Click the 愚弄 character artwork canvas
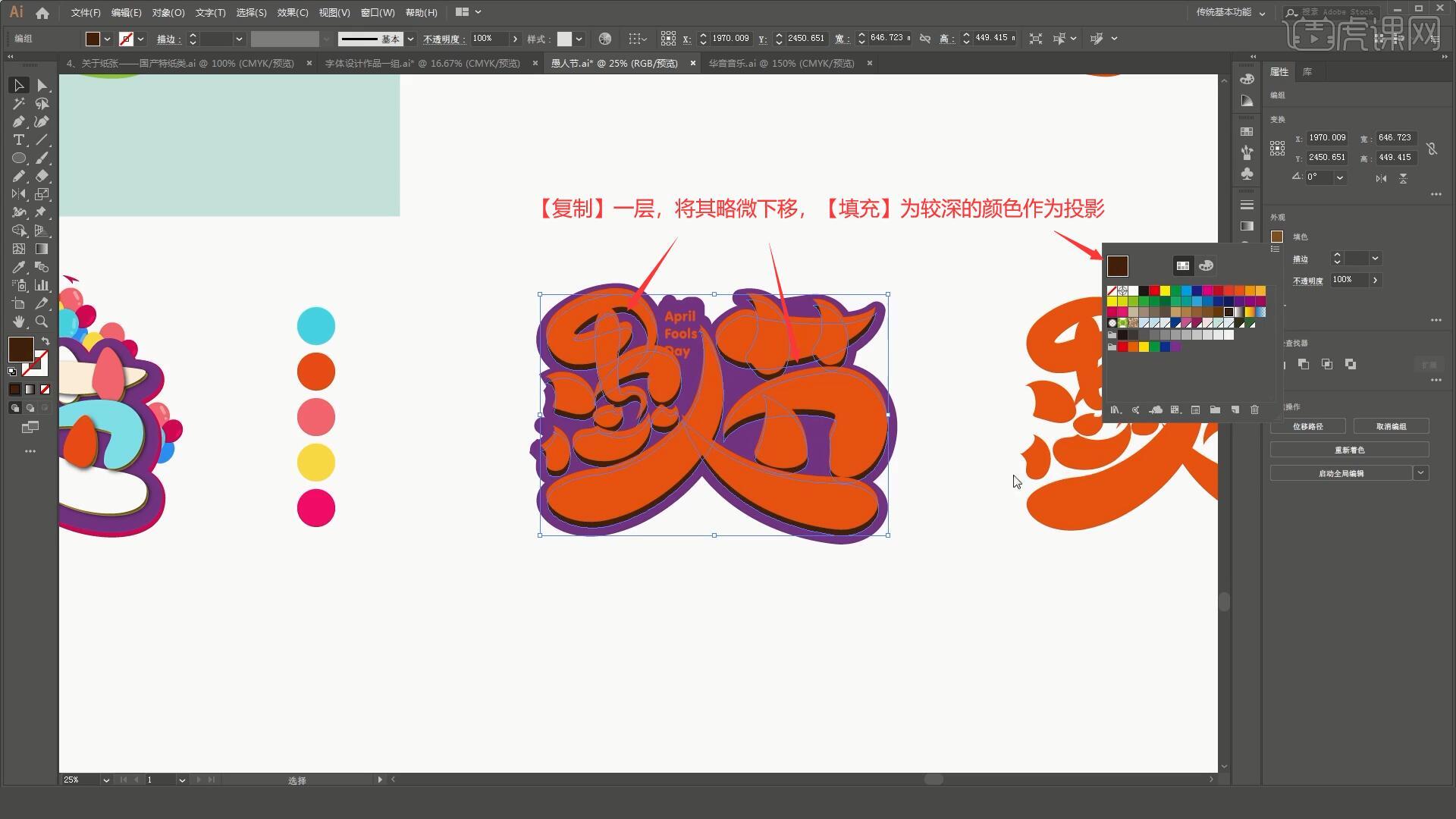The height and width of the screenshot is (819, 1456). point(713,413)
